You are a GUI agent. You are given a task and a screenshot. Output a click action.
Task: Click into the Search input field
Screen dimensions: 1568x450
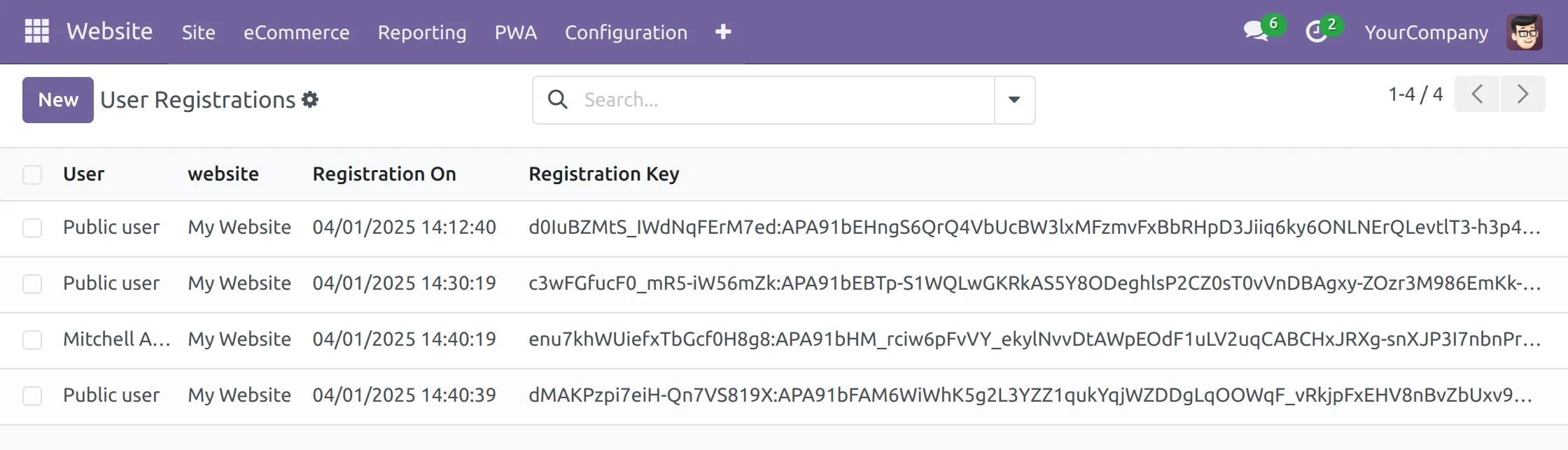[784, 100]
